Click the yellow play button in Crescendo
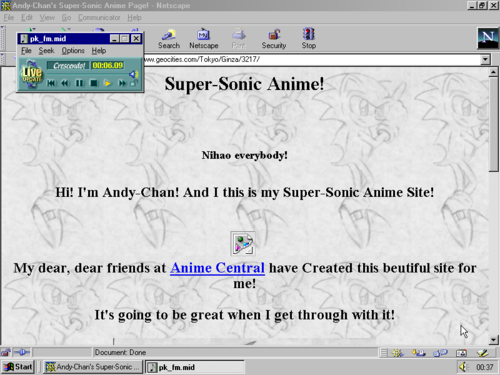 pyautogui.click(x=108, y=83)
